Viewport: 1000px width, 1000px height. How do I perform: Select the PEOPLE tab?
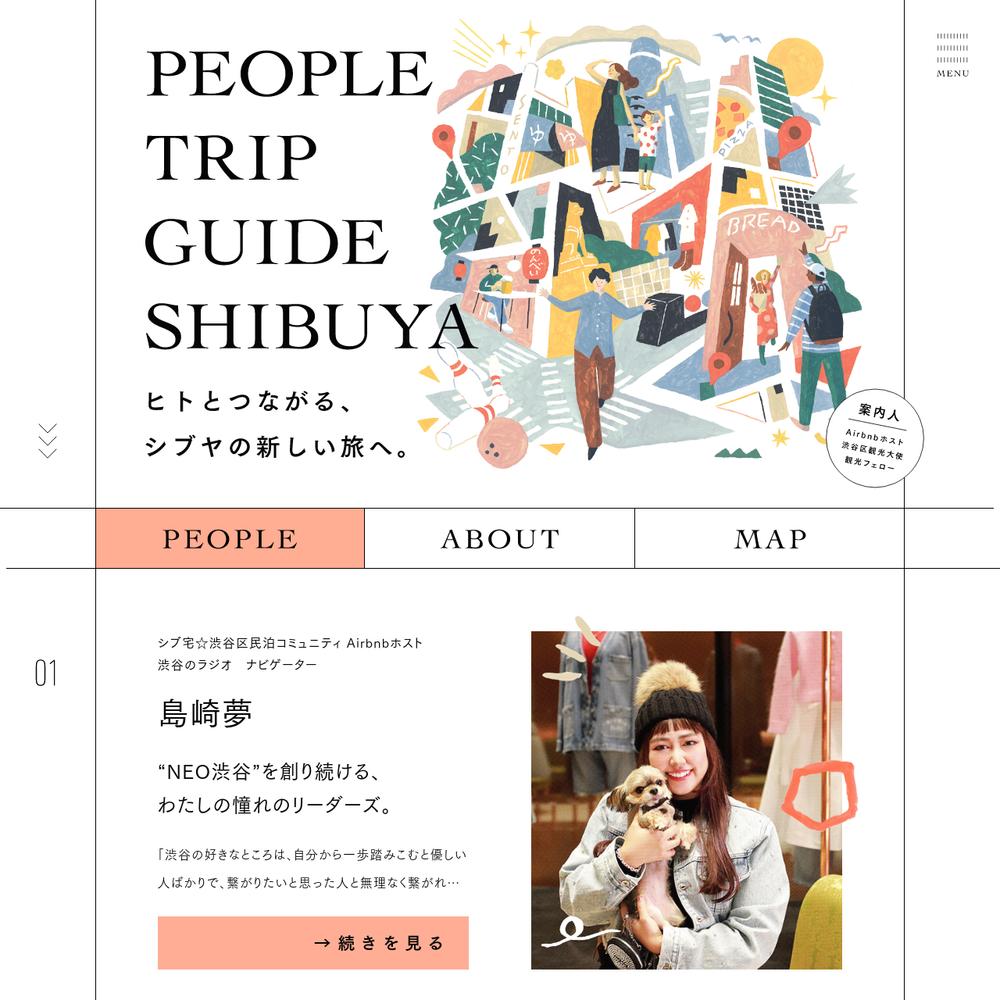(230, 539)
